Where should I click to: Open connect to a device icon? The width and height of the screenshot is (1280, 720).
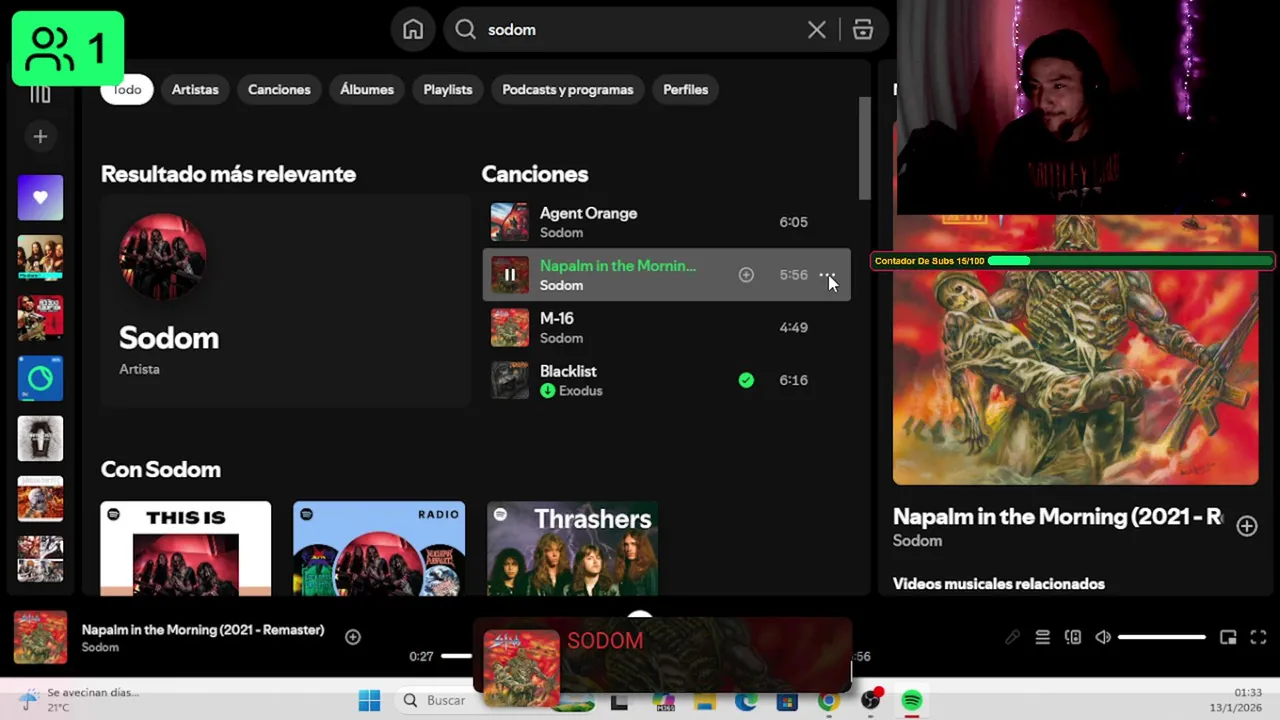(1073, 638)
